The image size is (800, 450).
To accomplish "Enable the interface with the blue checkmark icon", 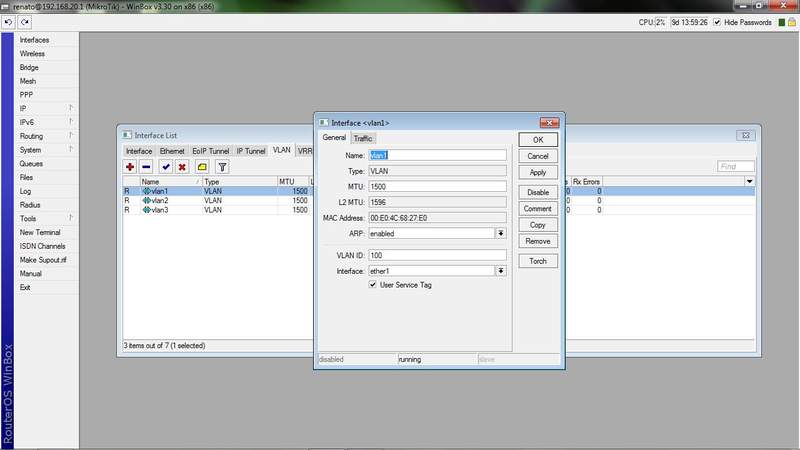I will (166, 167).
